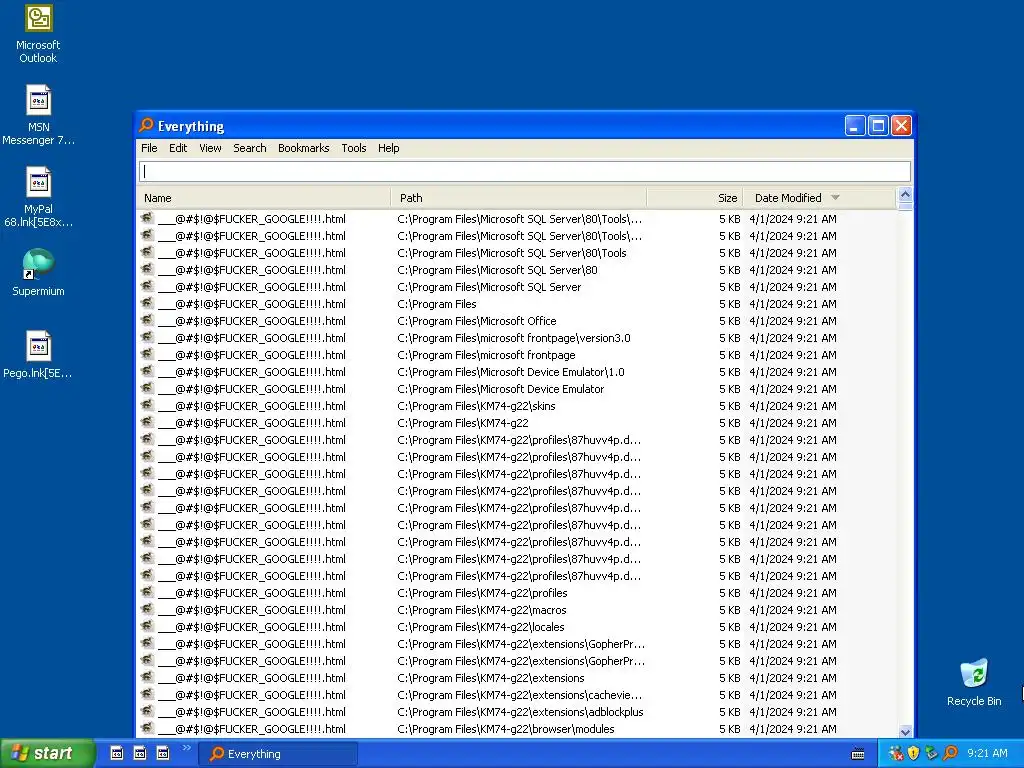The height and width of the screenshot is (768, 1024).
Task: Click the yellow security shield tray icon
Action: point(914,753)
